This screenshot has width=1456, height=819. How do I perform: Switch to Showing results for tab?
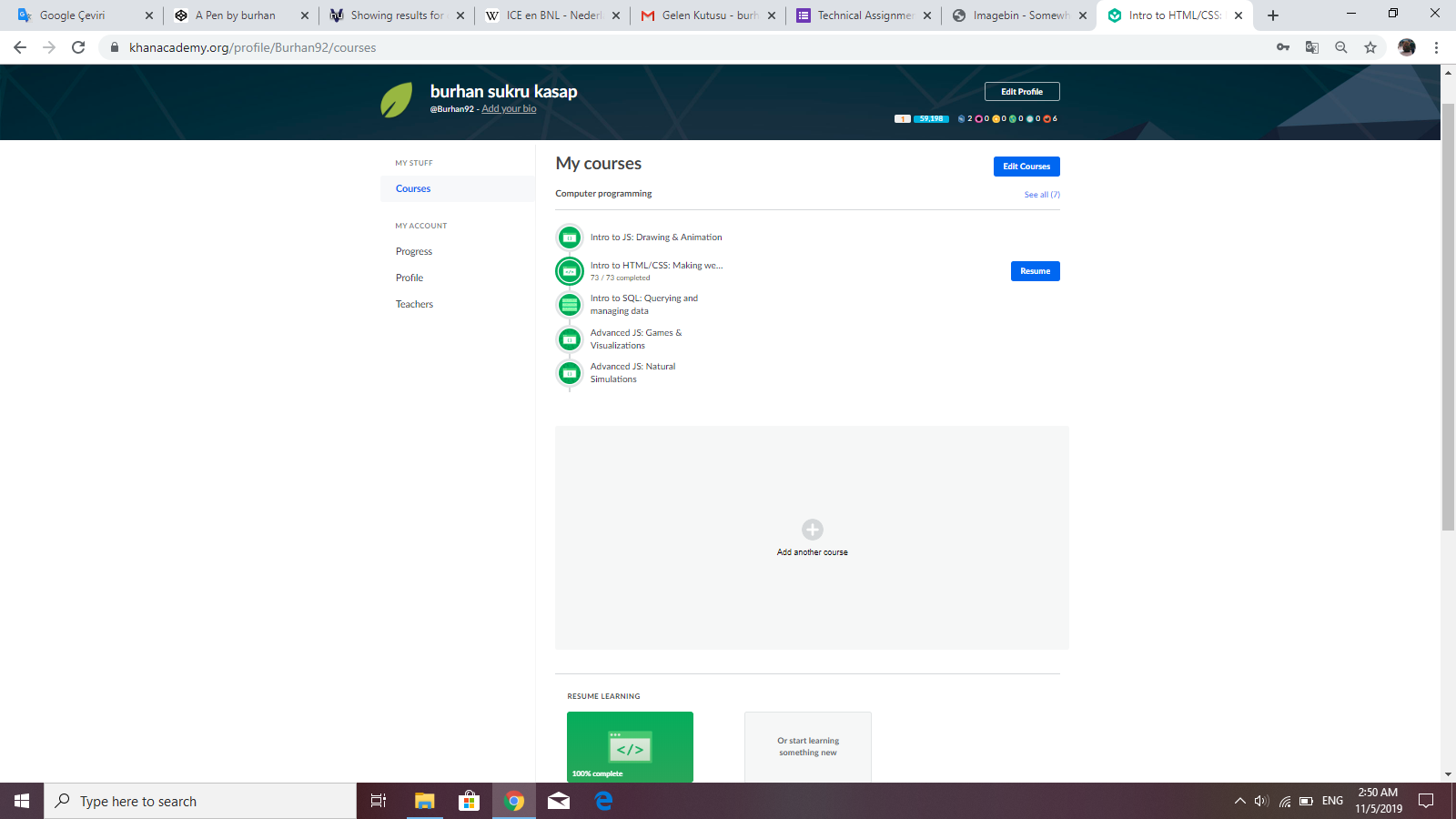click(397, 15)
